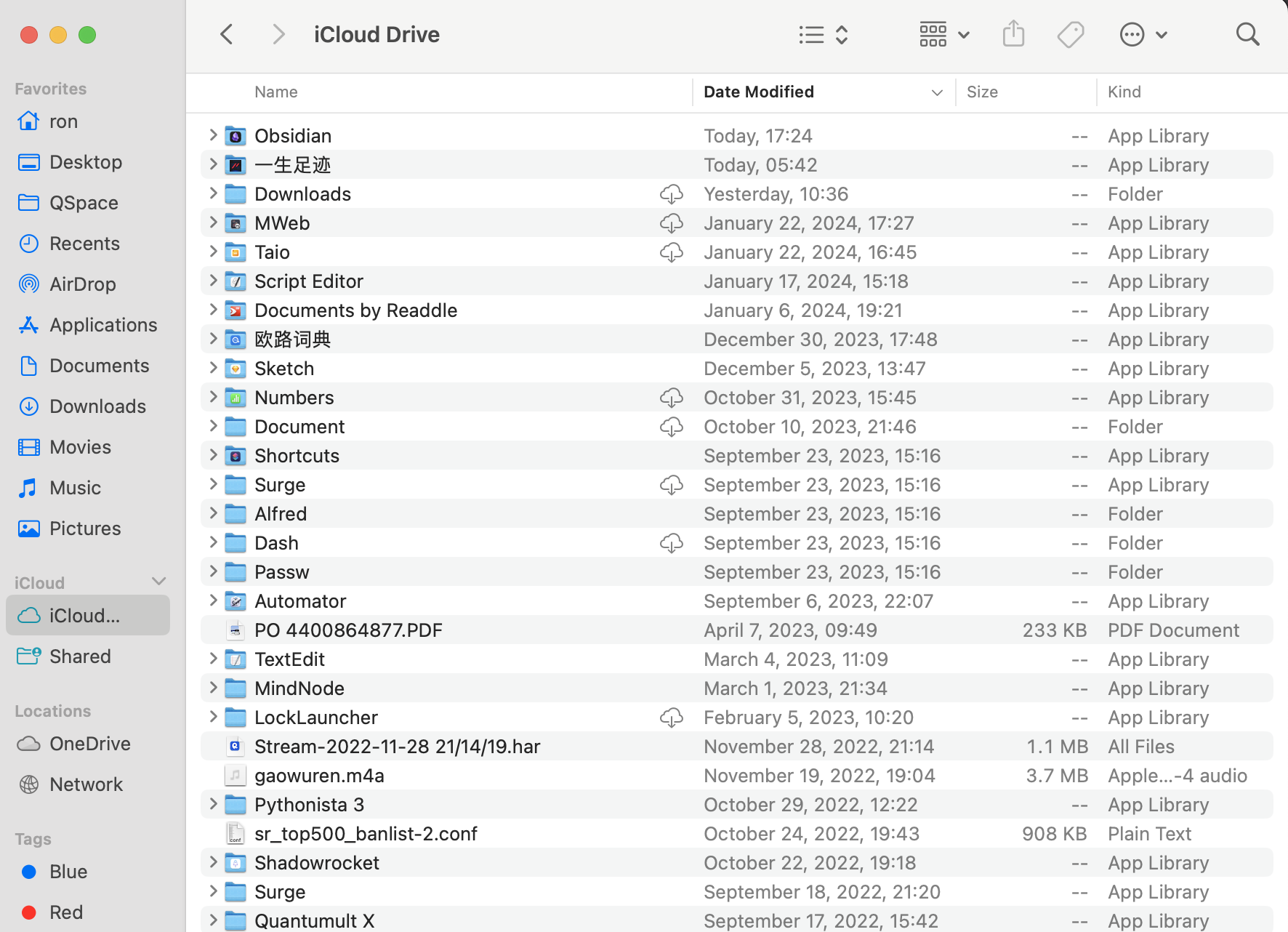The image size is (1288, 932).
Task: Select the 欧路词典 folder
Action: [737, 340]
